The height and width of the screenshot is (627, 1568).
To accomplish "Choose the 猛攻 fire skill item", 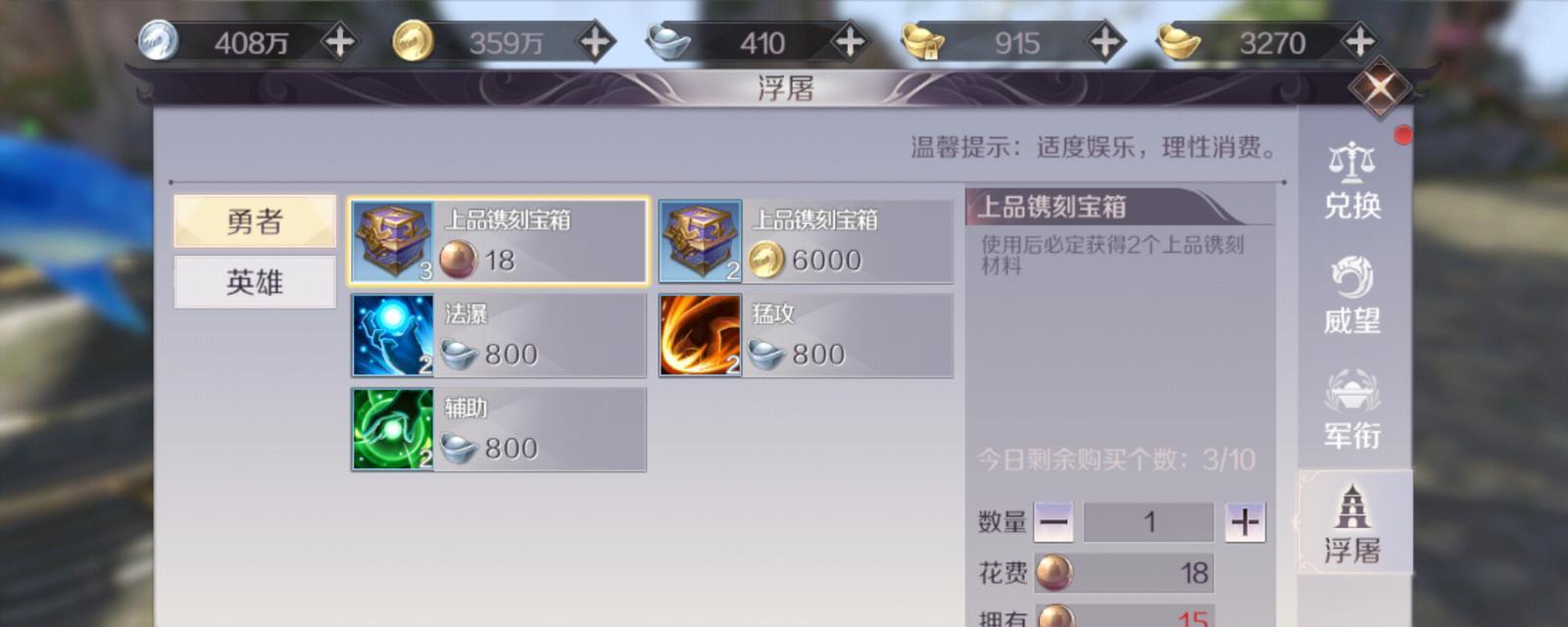I will pos(806,335).
